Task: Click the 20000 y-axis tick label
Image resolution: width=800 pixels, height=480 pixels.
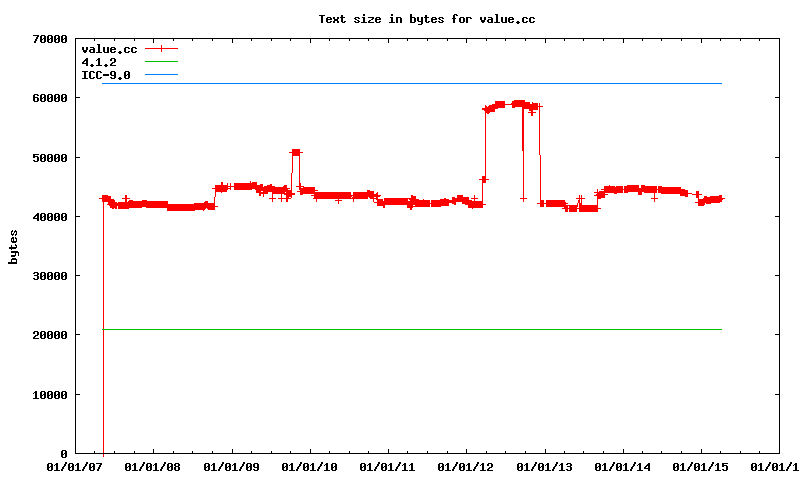Action: 47,335
